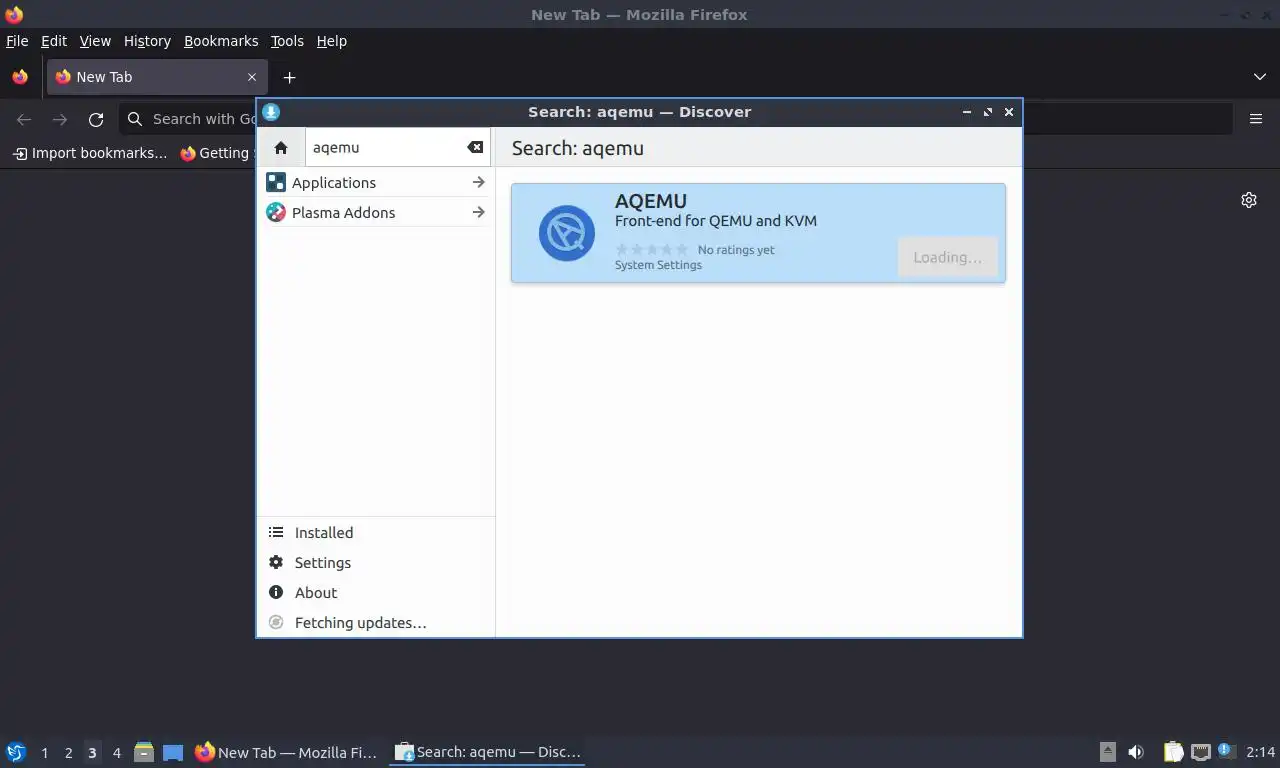This screenshot has height=768, width=1280.
Task: Open the update notifier tray icon
Action: click(1225, 751)
